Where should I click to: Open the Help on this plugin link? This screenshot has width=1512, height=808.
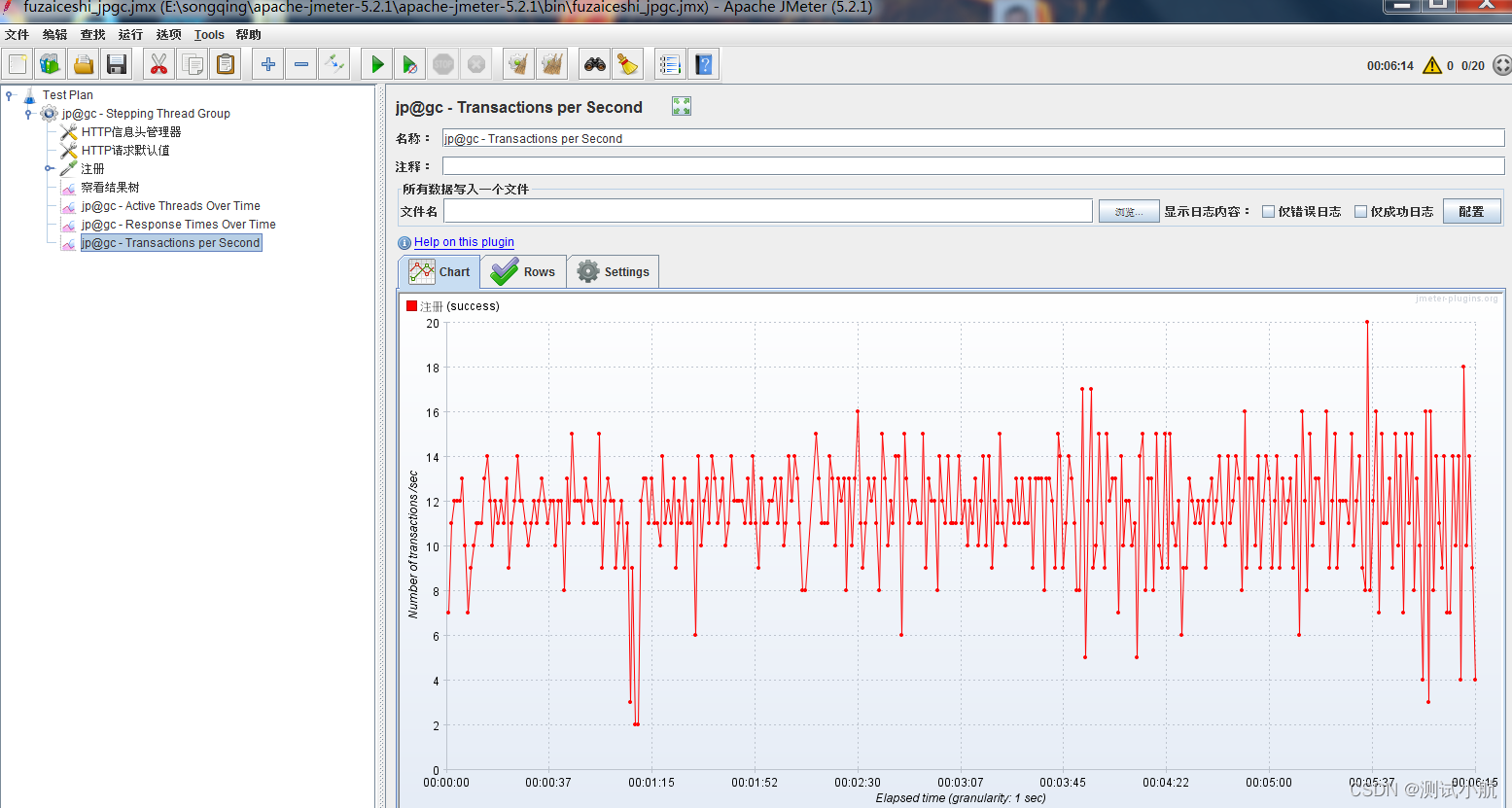[464, 242]
